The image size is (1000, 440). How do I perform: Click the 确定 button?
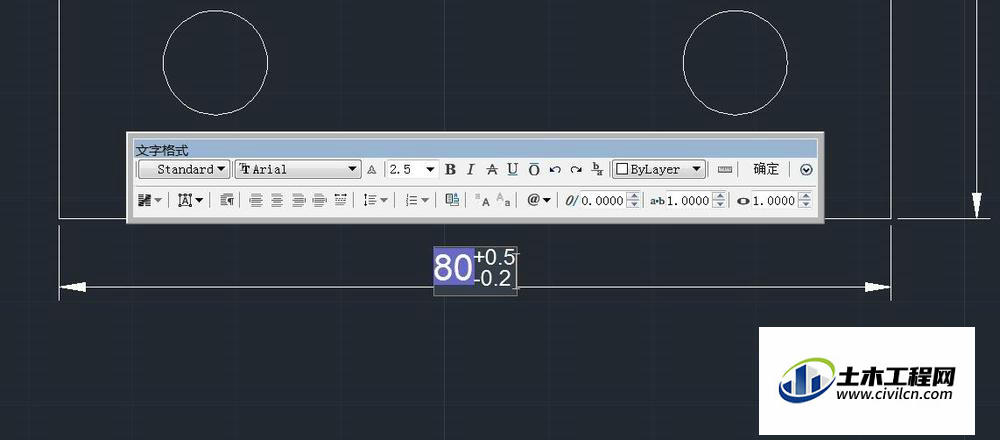tap(766, 169)
